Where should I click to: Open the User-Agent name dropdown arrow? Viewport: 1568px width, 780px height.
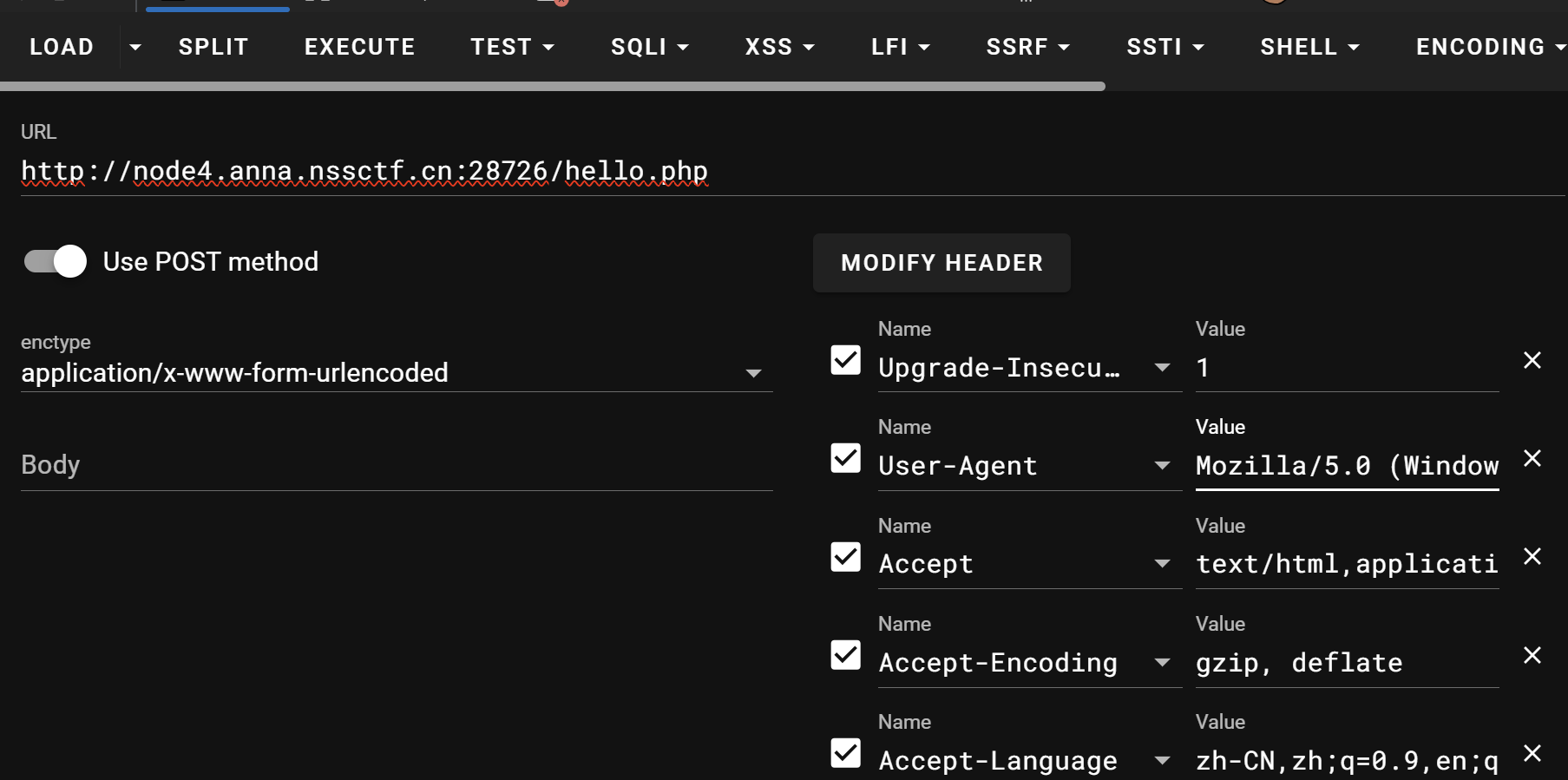(1162, 466)
